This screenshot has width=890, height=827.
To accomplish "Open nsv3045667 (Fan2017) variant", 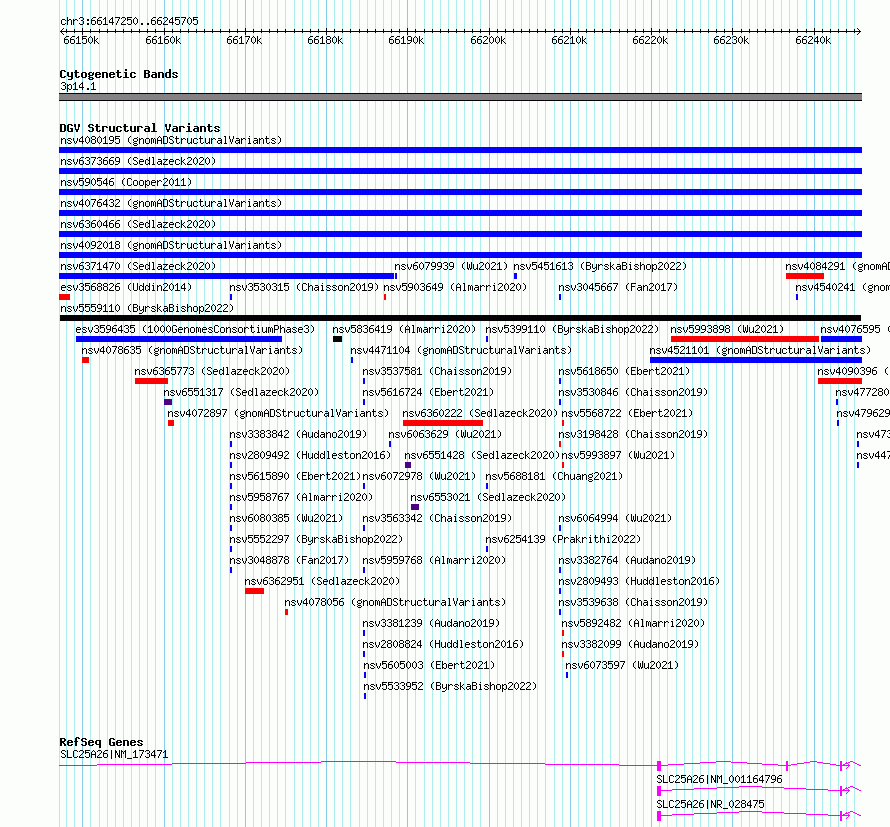I will [x=618, y=287].
